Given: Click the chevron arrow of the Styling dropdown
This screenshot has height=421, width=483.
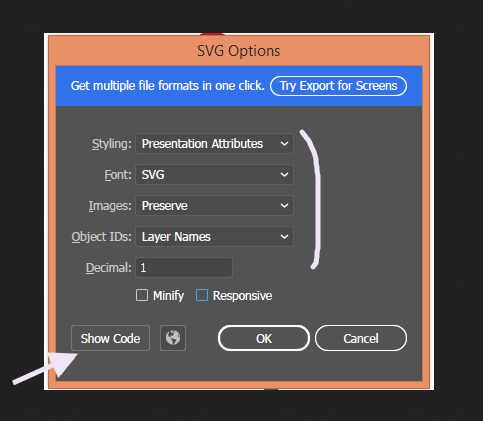Looking at the screenshot, I should (284, 144).
